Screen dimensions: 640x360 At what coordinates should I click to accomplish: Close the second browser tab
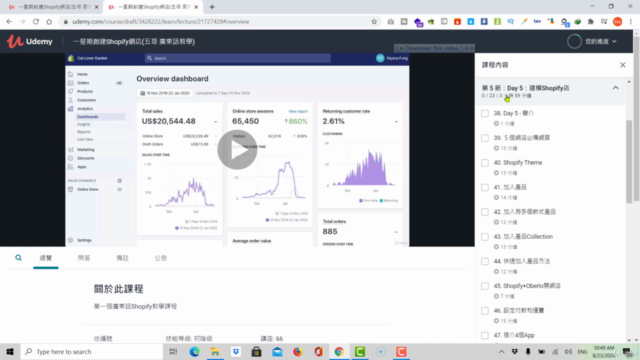(x=196, y=7)
